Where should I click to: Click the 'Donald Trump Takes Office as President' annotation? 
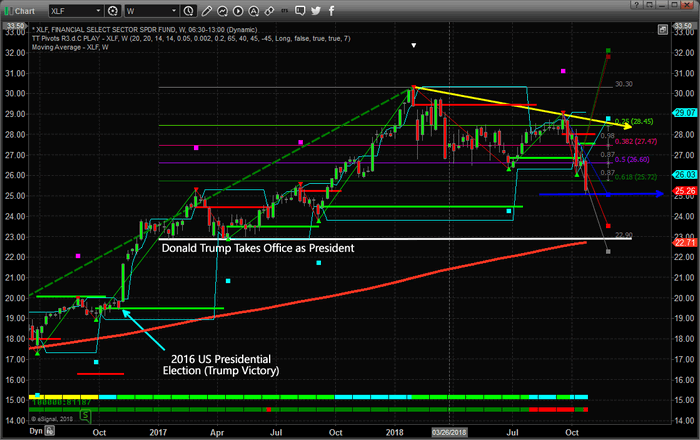point(258,248)
